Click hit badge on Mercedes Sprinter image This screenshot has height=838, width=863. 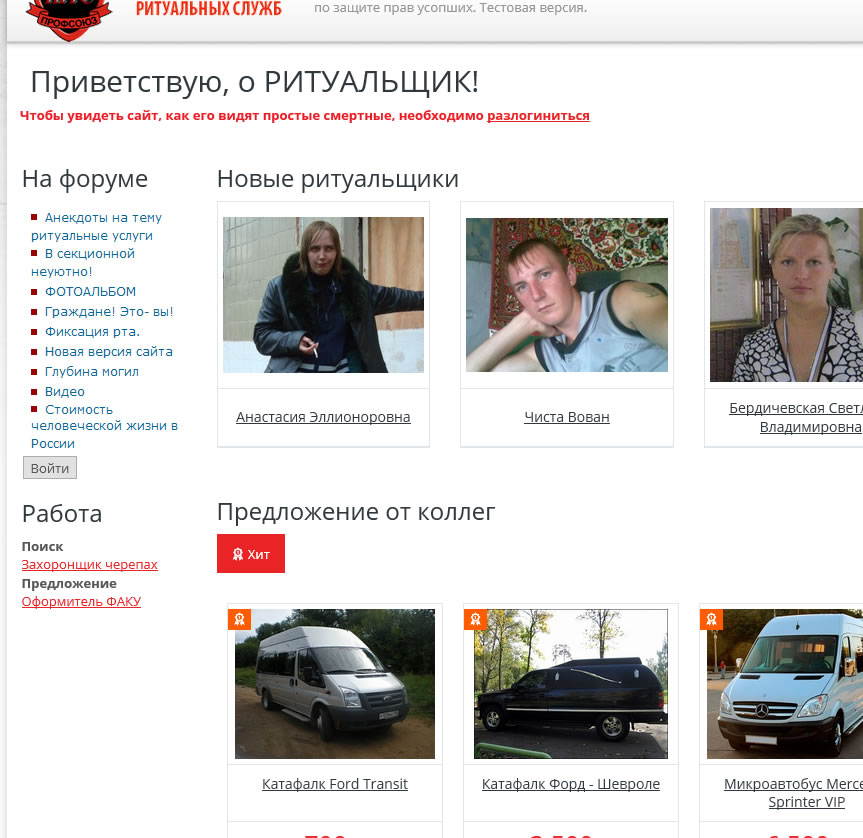point(710,619)
